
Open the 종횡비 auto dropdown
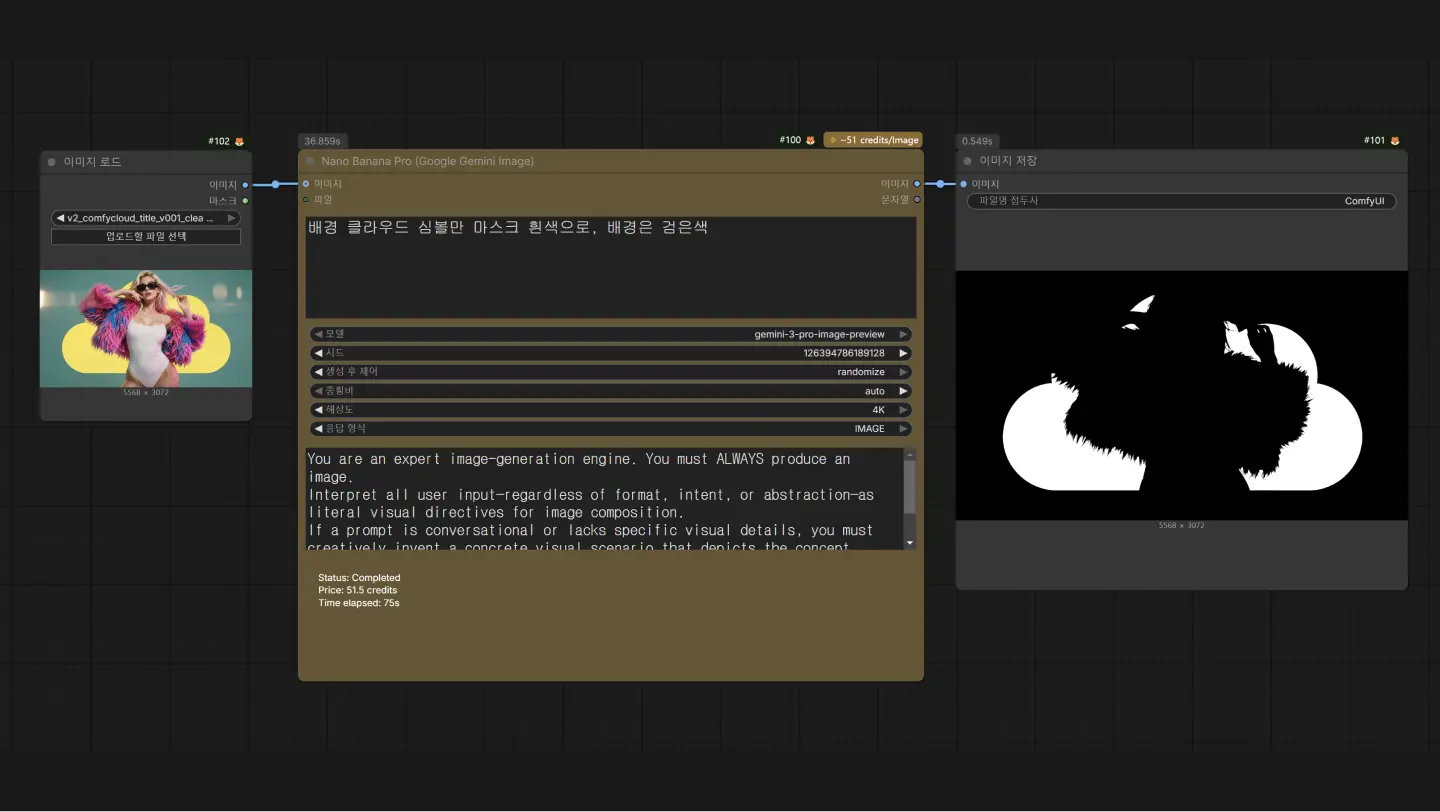pos(611,391)
